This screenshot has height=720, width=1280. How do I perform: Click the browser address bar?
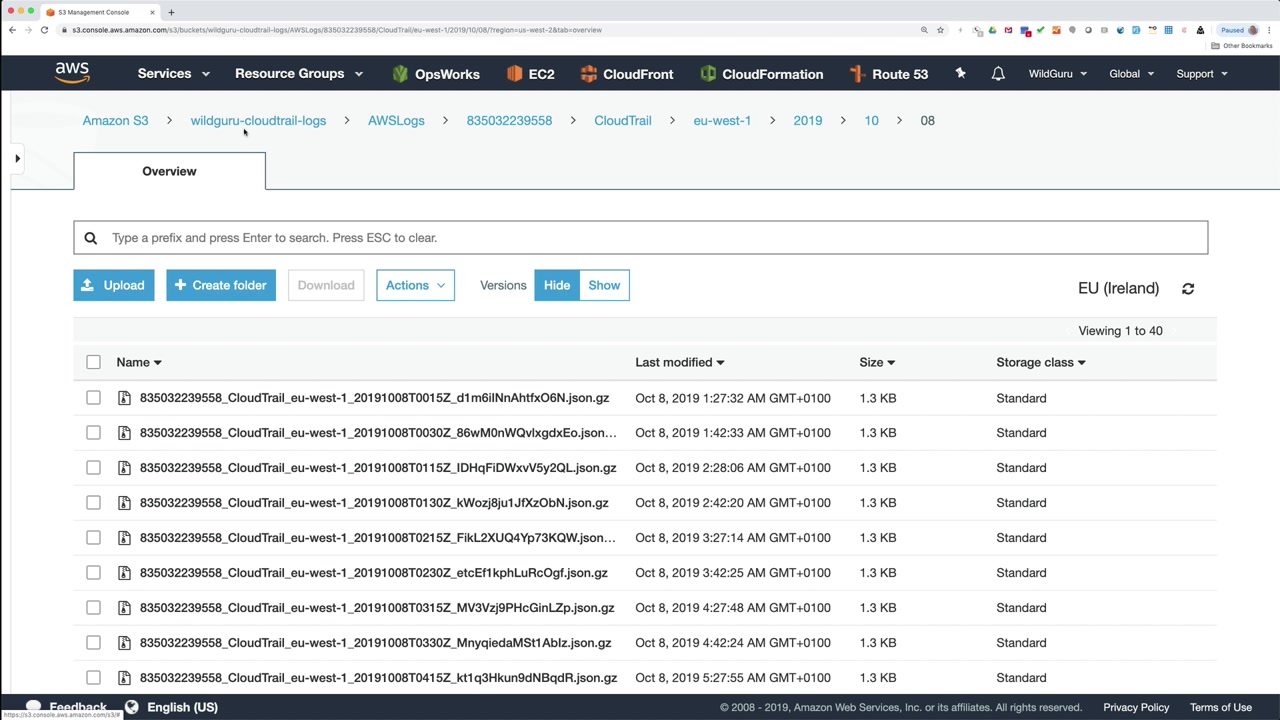click(490, 30)
